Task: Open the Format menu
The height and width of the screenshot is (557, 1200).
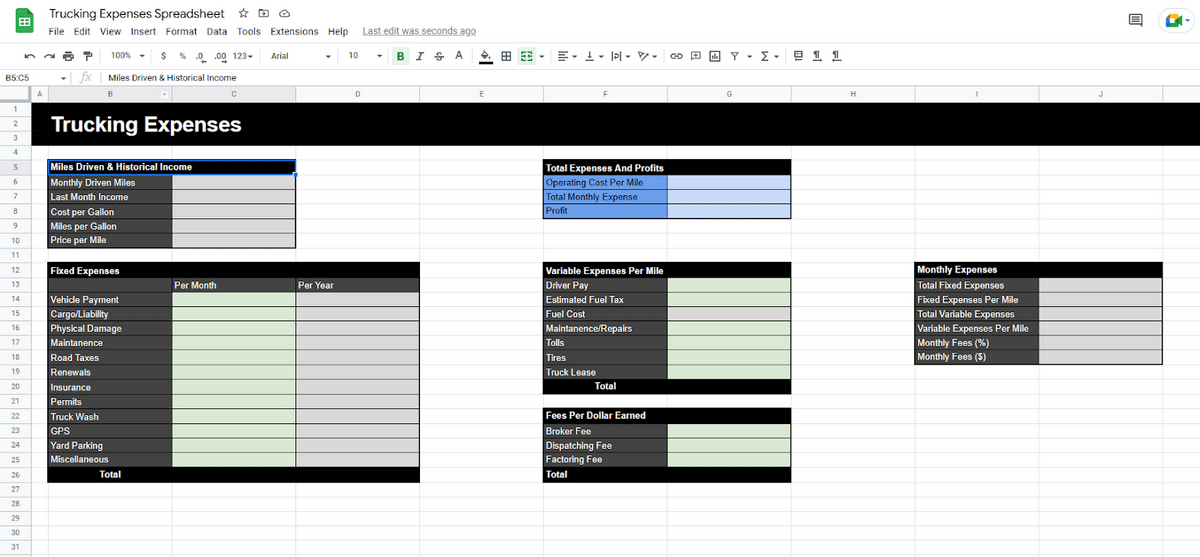Action: click(181, 31)
